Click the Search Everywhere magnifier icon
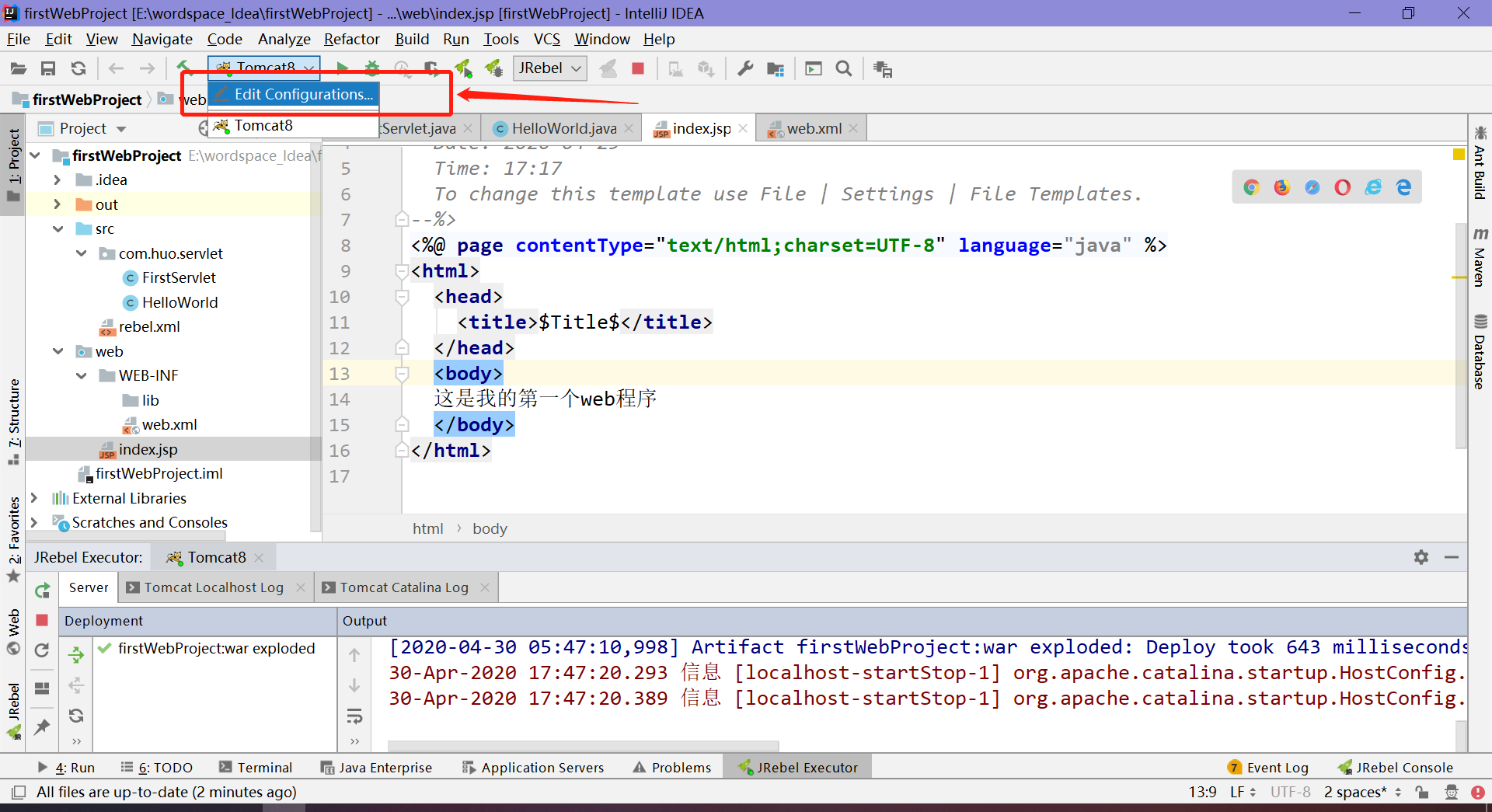 coord(844,68)
